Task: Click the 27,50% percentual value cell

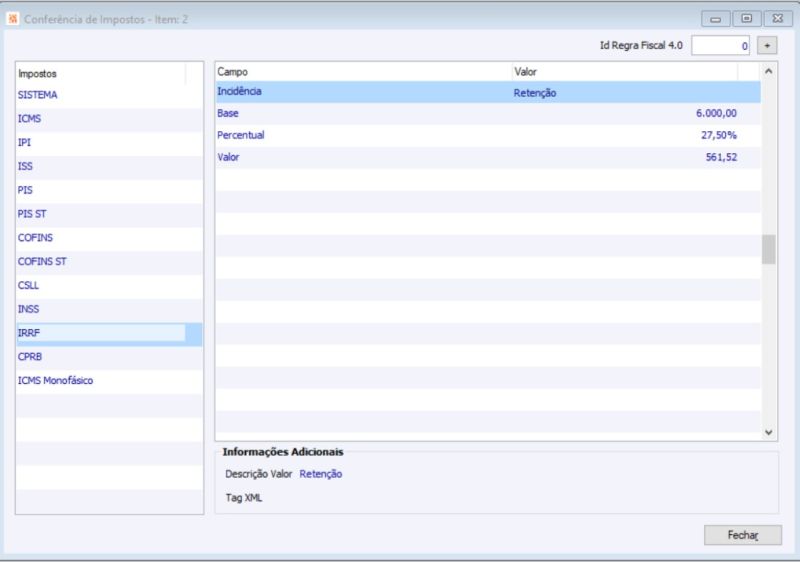Action: [x=719, y=135]
